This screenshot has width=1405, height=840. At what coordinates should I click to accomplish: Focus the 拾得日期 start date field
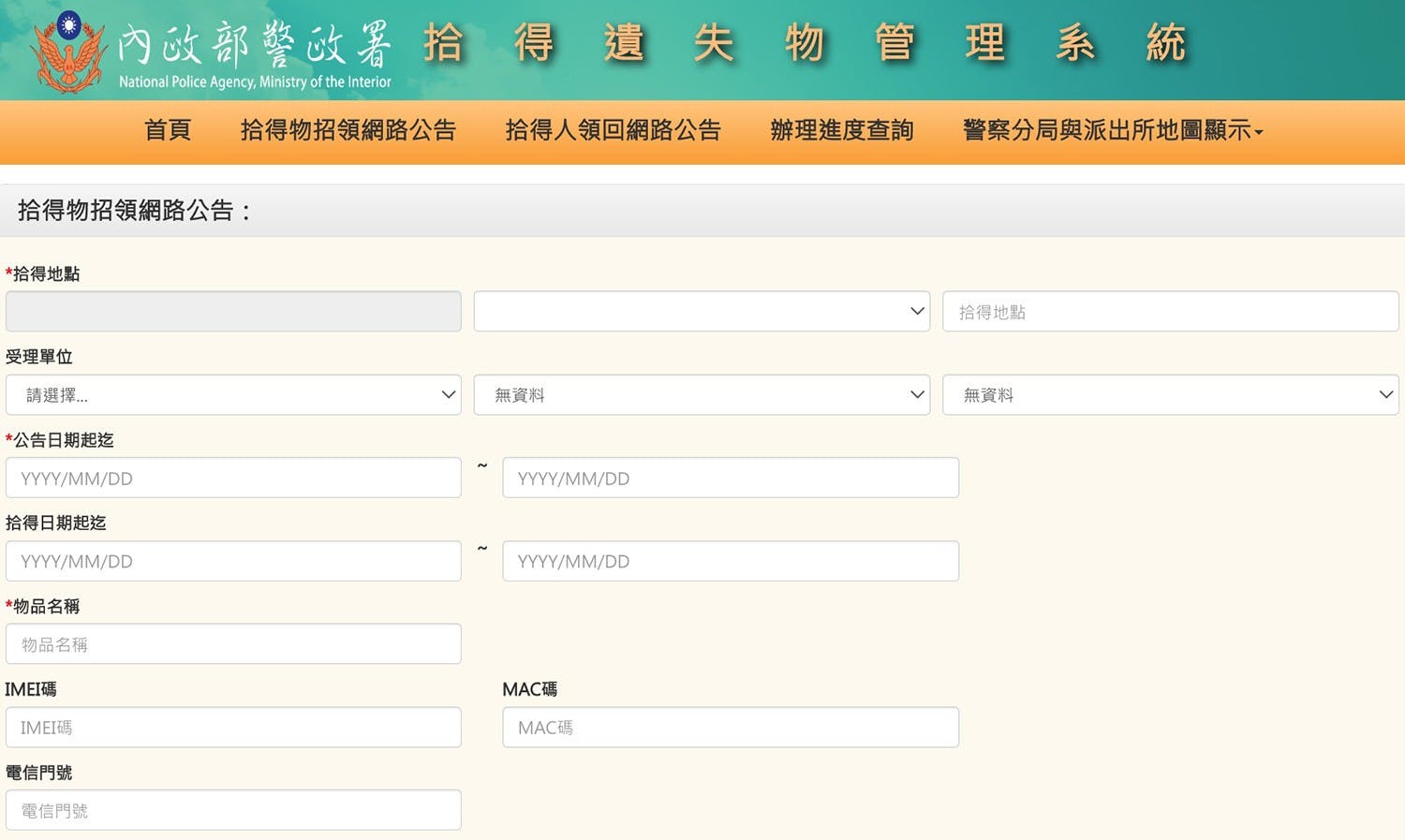point(232,561)
